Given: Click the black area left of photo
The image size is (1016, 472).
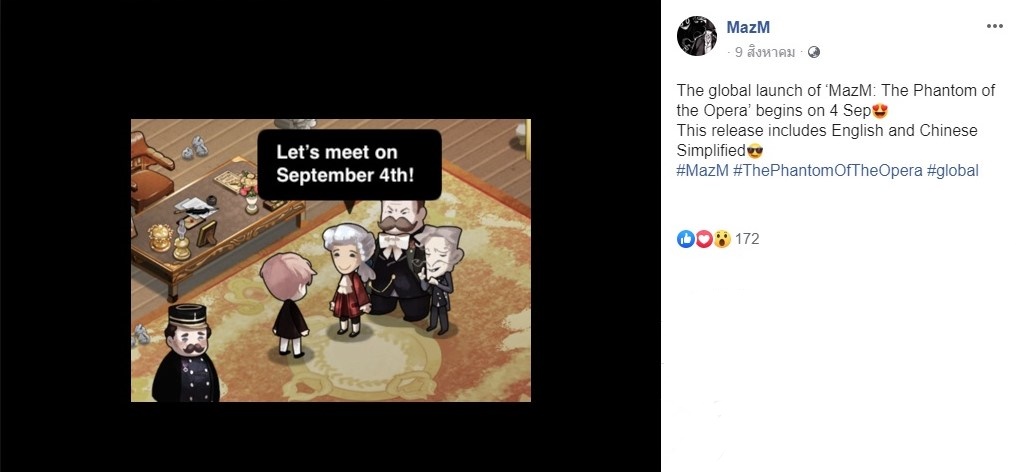Looking at the screenshot, I should 65,236.
